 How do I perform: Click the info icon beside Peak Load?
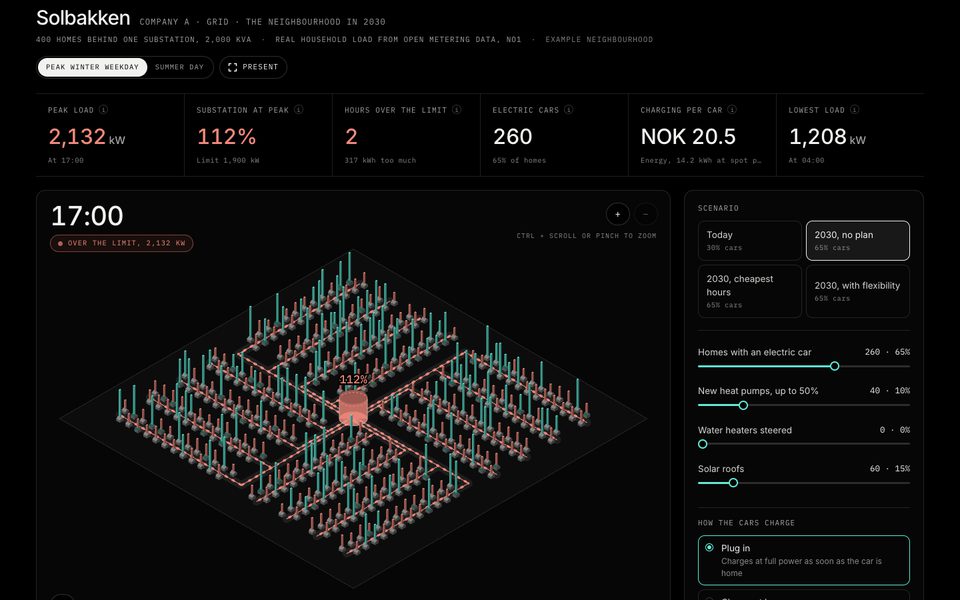coord(103,110)
